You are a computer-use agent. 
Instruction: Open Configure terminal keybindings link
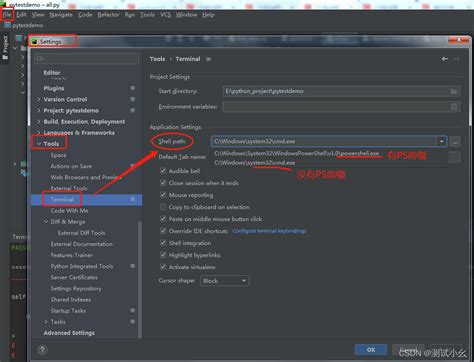coord(269,231)
